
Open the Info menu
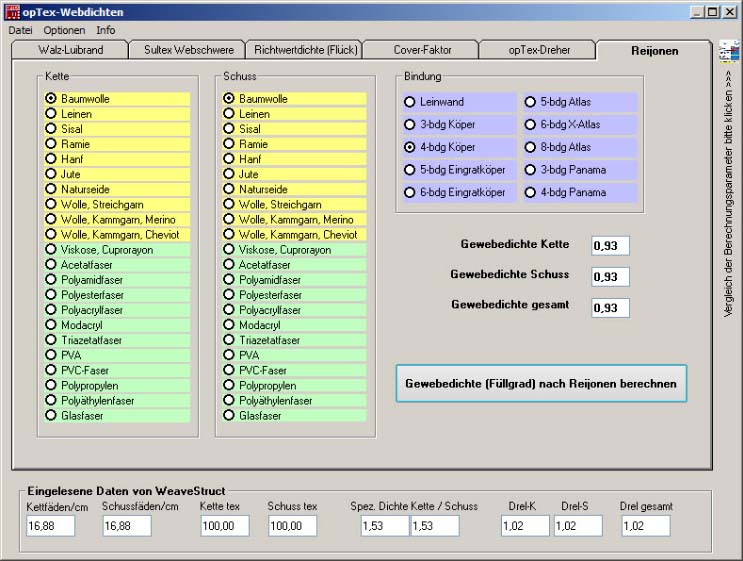tap(106, 30)
